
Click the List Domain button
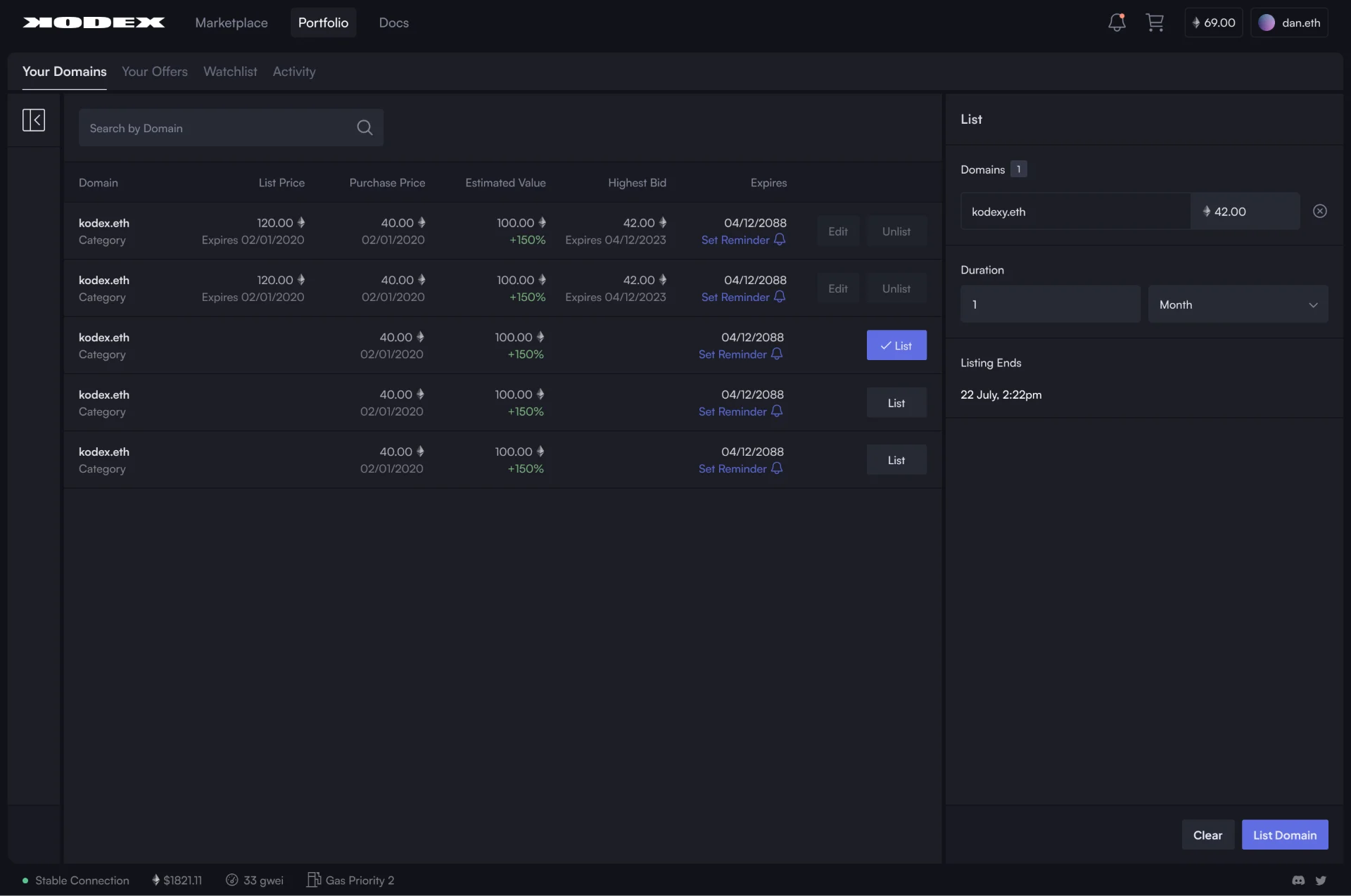point(1285,835)
